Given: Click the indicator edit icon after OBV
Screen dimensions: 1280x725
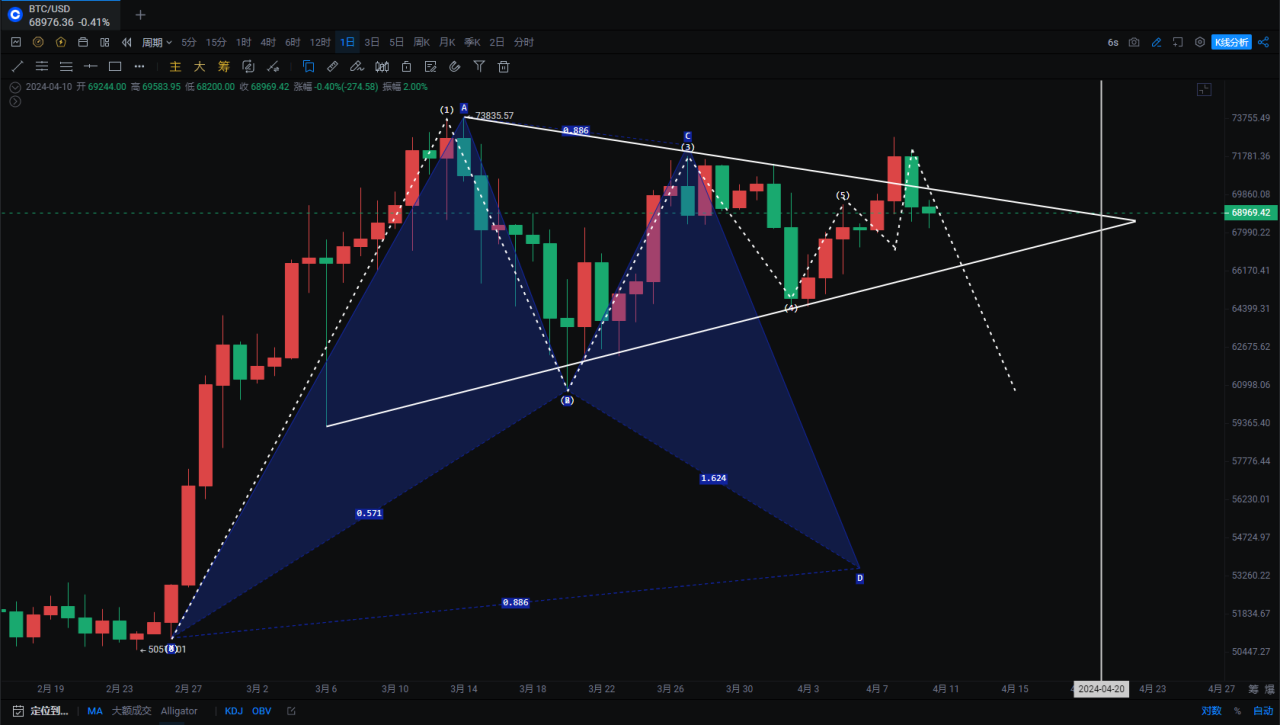Looking at the screenshot, I should [291, 711].
